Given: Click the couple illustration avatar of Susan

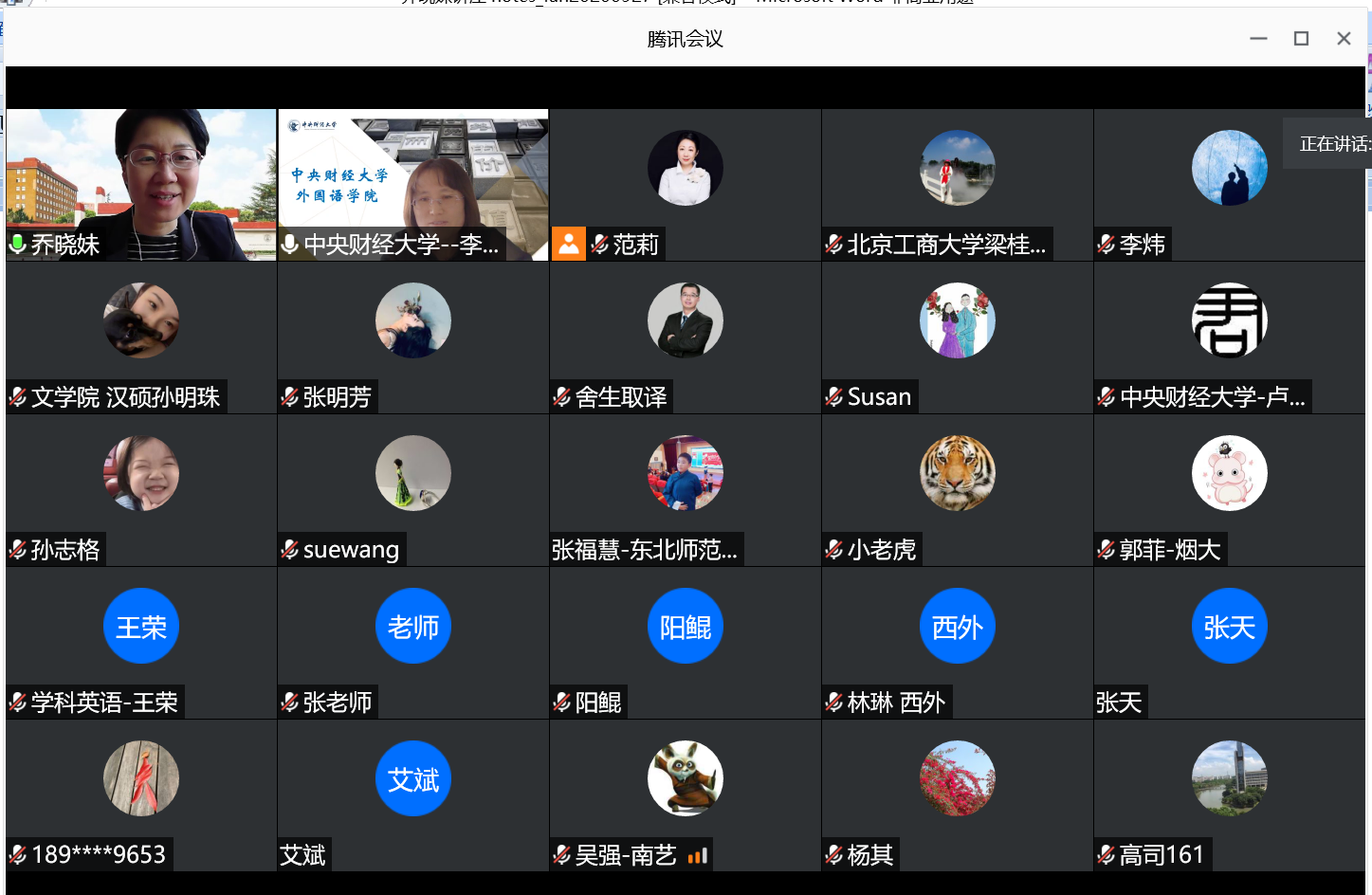Looking at the screenshot, I should click(958, 320).
